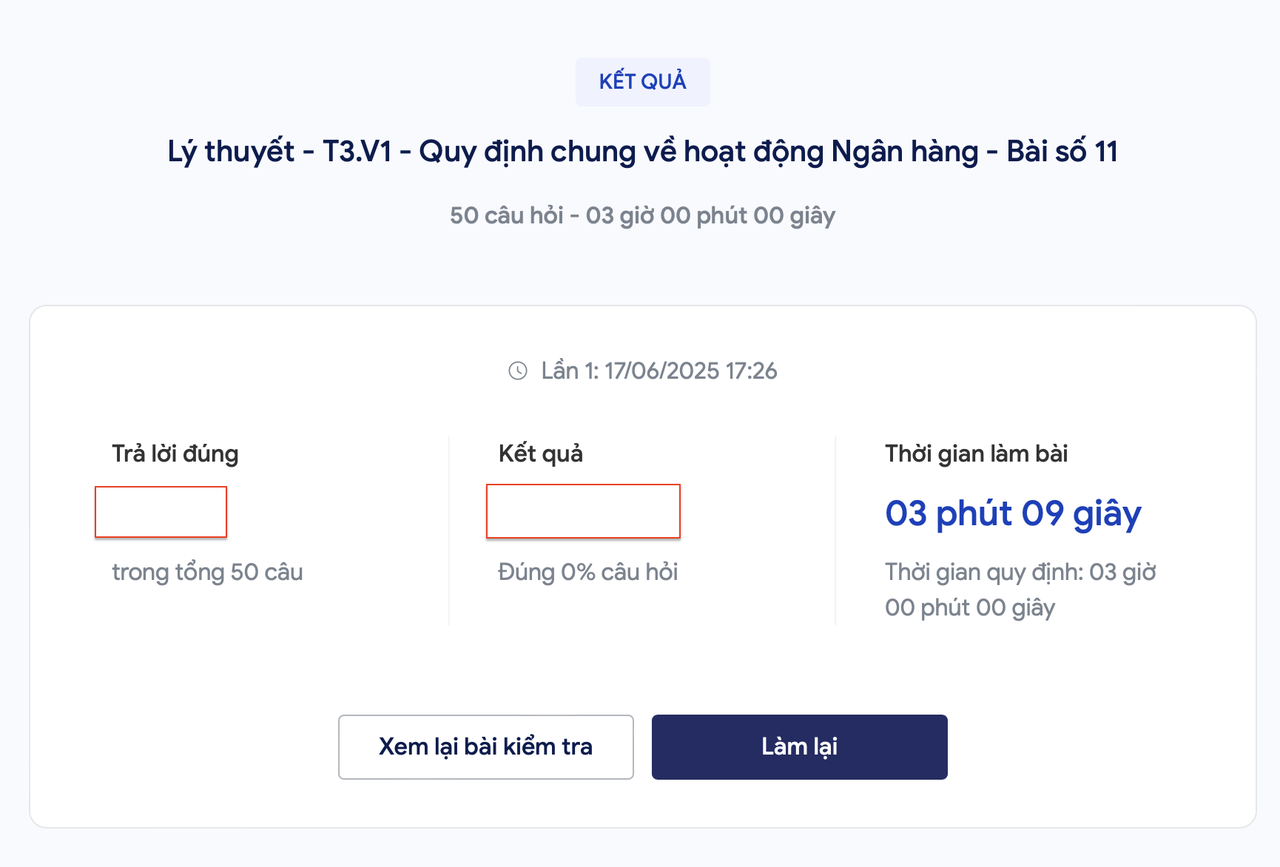
Task: Click the divider between Trả lời đúng and Kết quả
Action: pyautogui.click(x=449, y=531)
